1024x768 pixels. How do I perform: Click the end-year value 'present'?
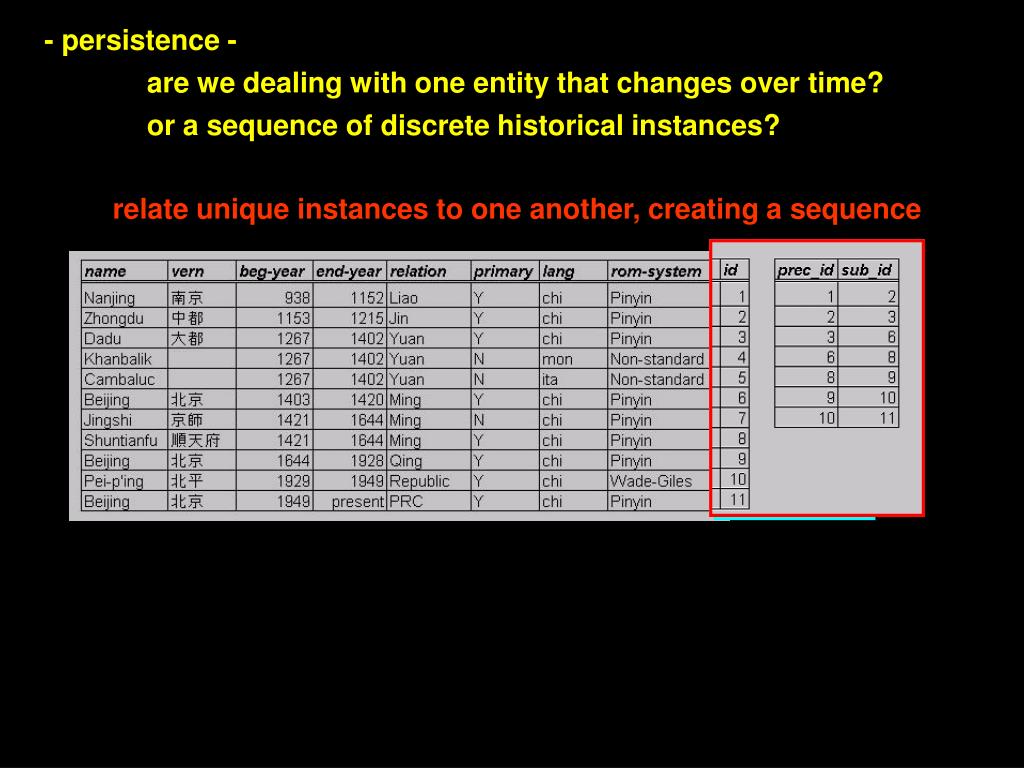tap(358, 502)
